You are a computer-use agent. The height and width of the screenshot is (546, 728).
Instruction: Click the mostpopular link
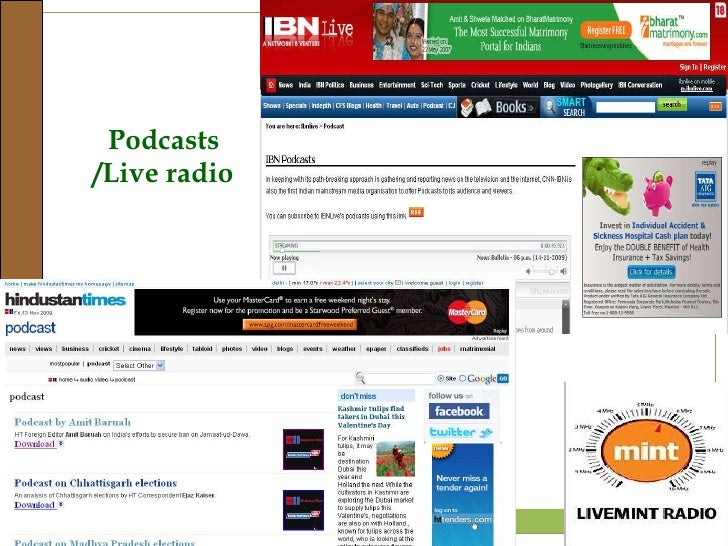coord(65,364)
